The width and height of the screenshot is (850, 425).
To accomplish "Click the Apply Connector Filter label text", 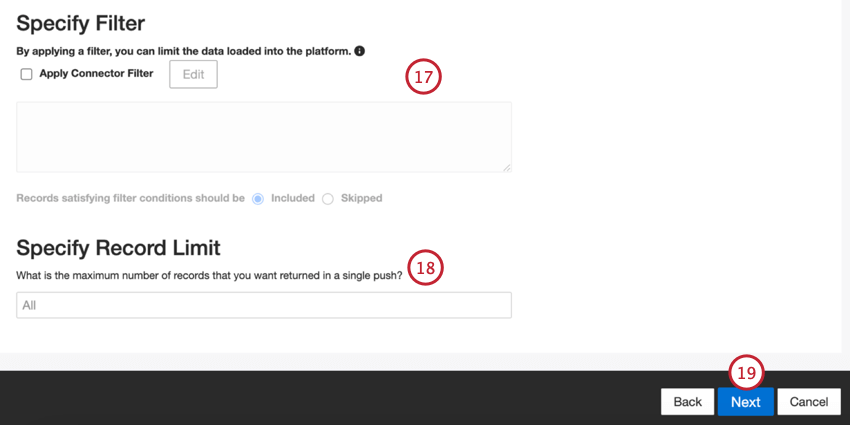I will [x=96, y=73].
